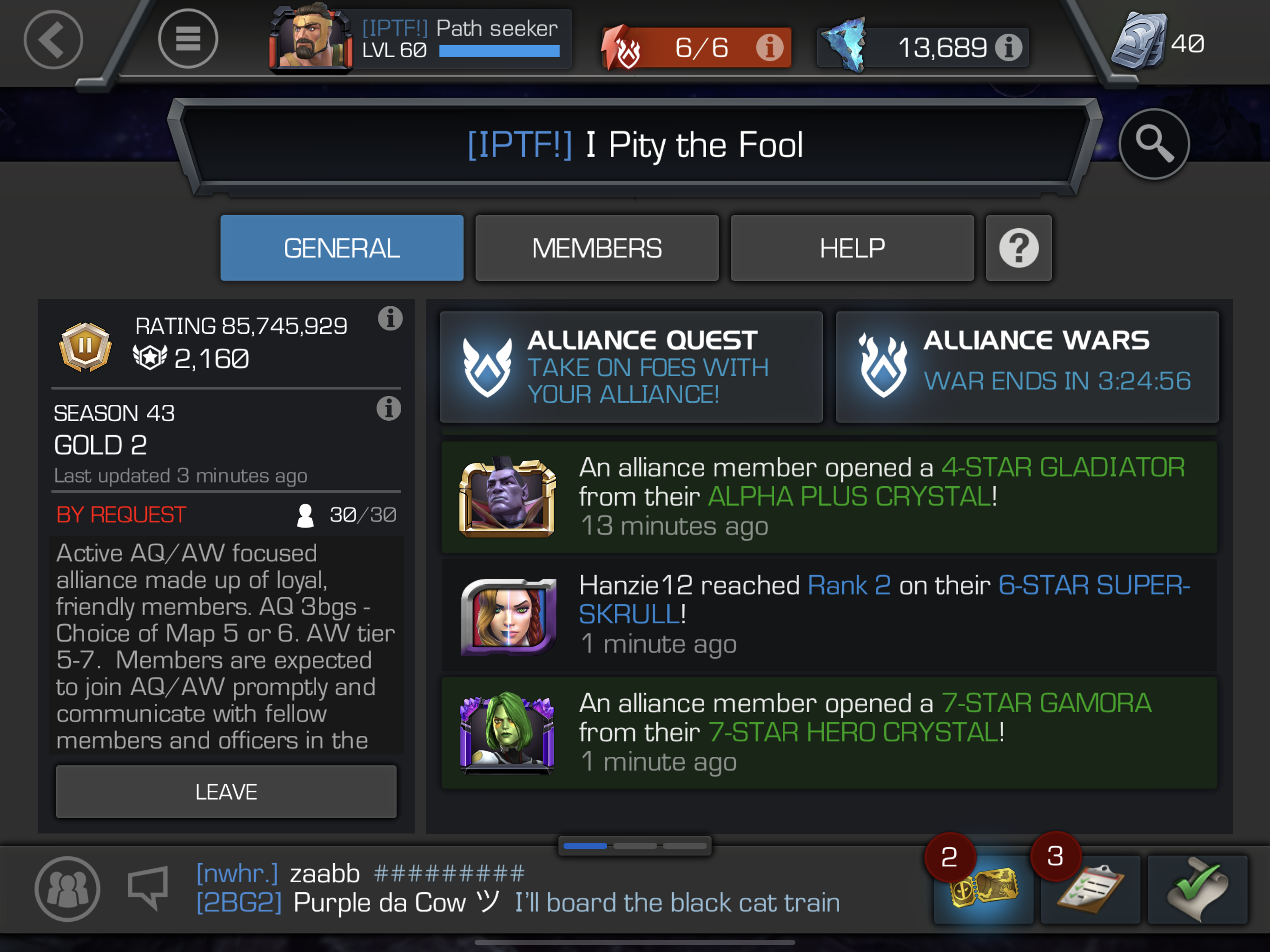Show Season 43 info details
Viewport: 1270px width, 952px height.
coord(389,408)
